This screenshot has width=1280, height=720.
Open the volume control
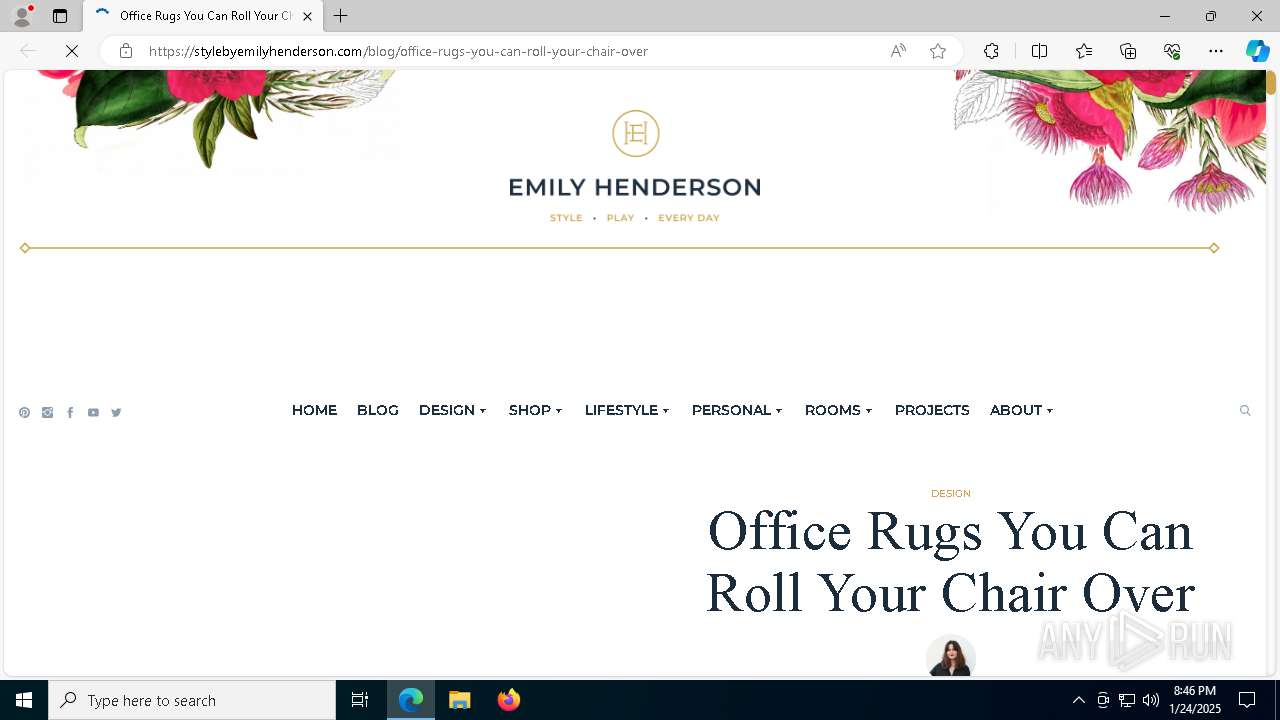[1151, 700]
